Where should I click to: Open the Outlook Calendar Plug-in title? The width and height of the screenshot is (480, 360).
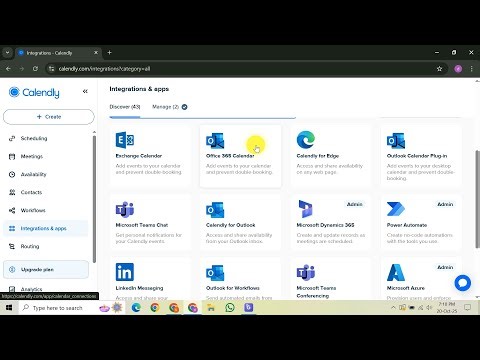[x=417, y=156]
